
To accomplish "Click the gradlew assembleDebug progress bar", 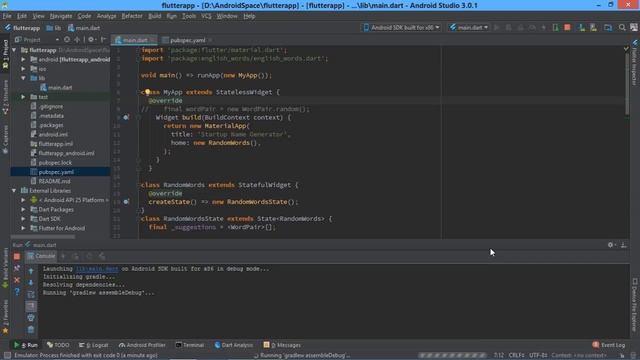I will click(452, 356).
